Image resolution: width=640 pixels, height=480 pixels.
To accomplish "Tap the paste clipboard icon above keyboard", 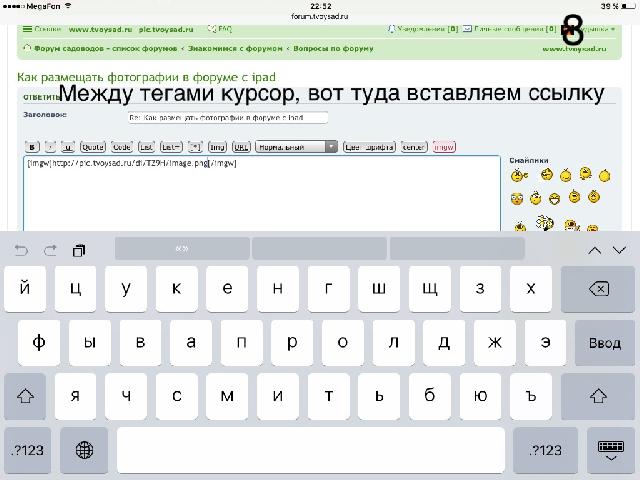I will pyautogui.click(x=79, y=250).
